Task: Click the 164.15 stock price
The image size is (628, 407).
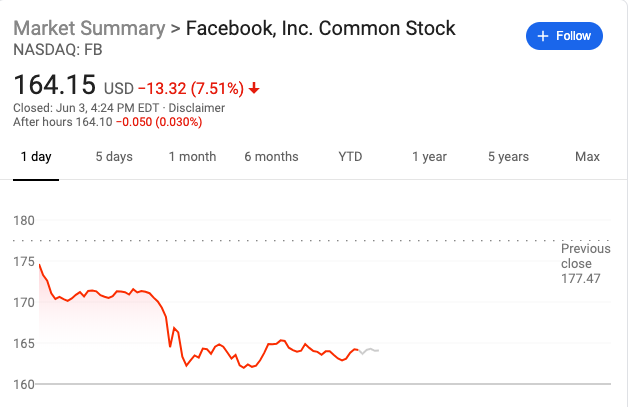Action: [55, 84]
